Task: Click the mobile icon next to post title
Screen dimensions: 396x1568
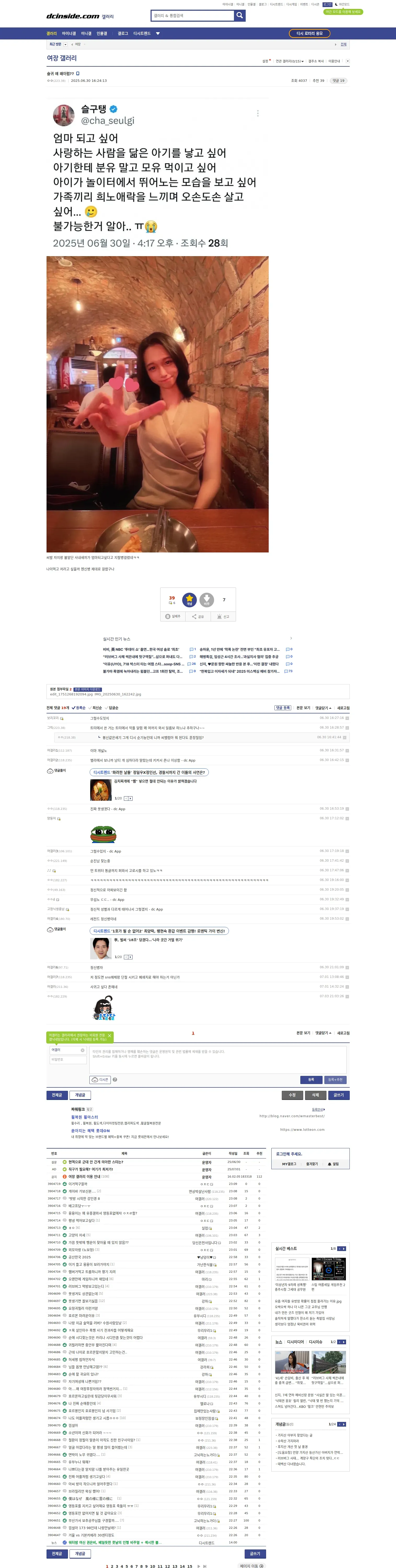Action: (78, 74)
